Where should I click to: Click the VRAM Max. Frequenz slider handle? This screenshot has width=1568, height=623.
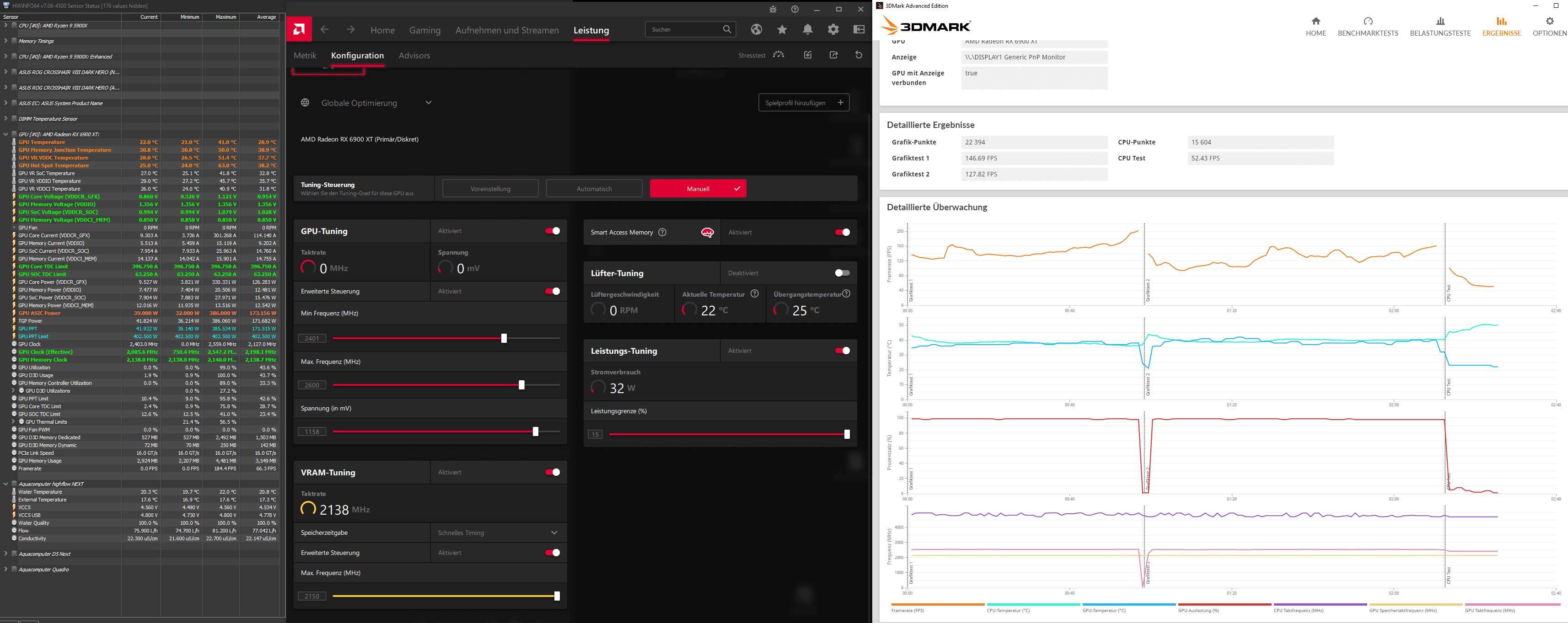point(557,596)
